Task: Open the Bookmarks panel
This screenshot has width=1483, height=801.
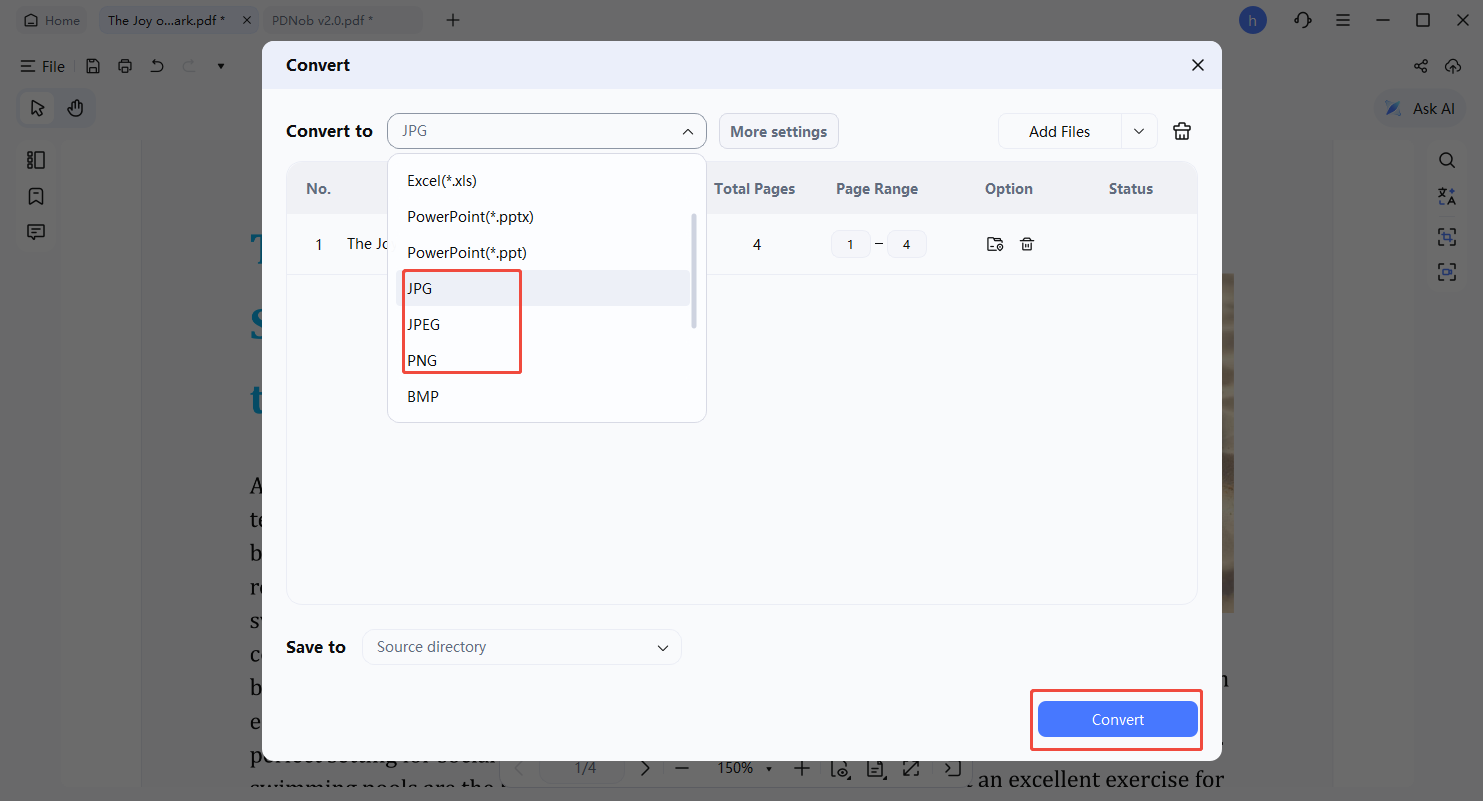Action: pyautogui.click(x=35, y=196)
